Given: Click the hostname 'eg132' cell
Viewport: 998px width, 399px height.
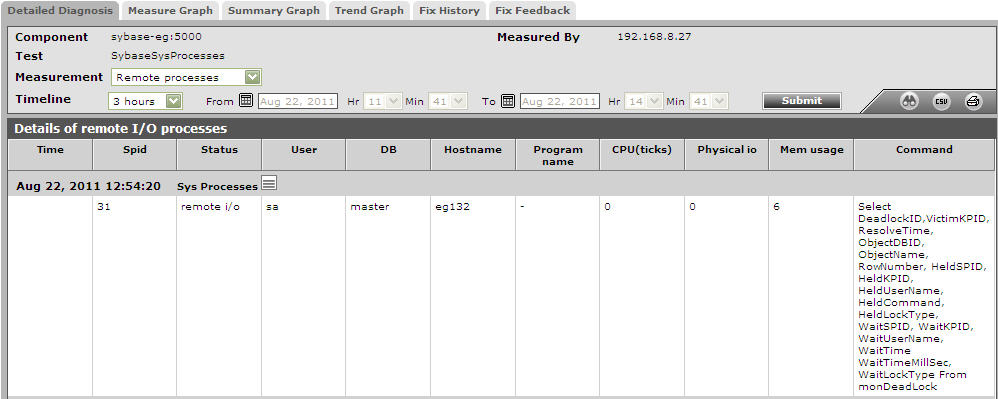Looking at the screenshot, I should pyautogui.click(x=453, y=207).
